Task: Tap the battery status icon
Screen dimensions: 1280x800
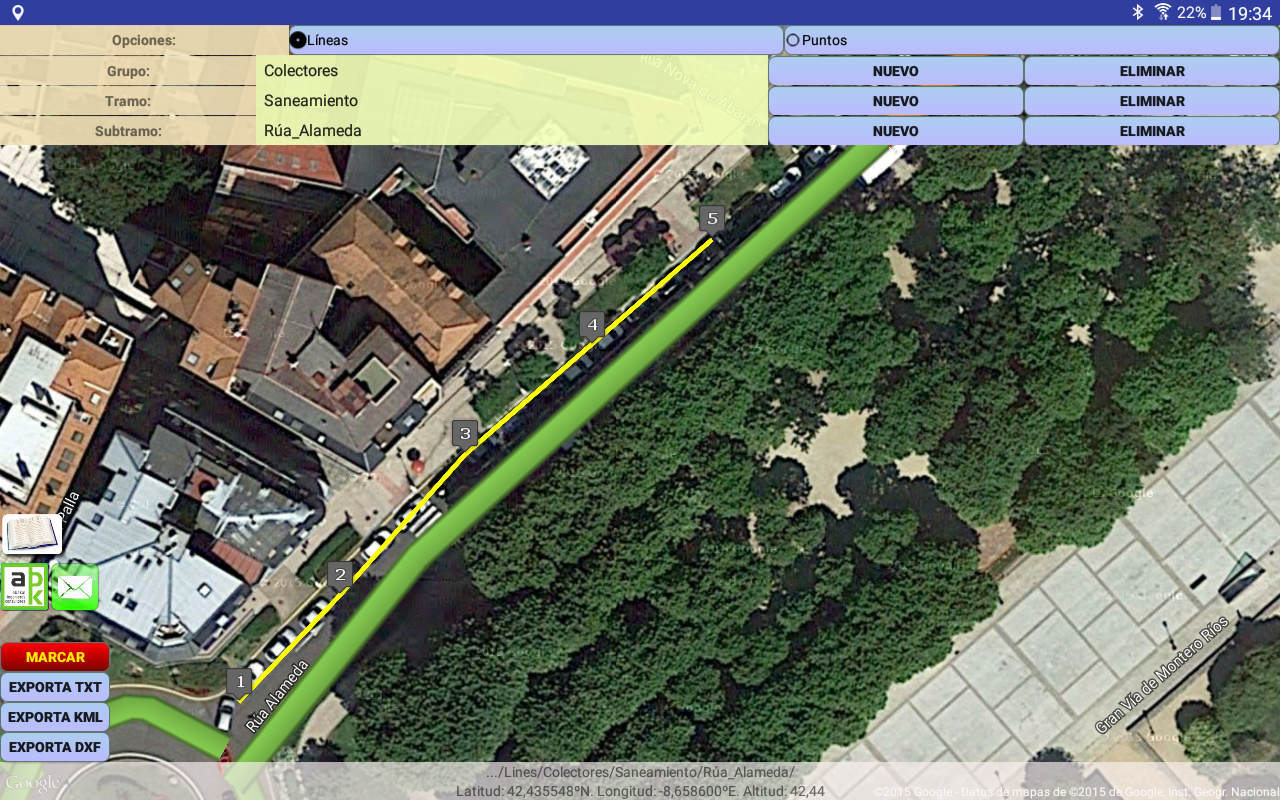Action: [x=1216, y=13]
